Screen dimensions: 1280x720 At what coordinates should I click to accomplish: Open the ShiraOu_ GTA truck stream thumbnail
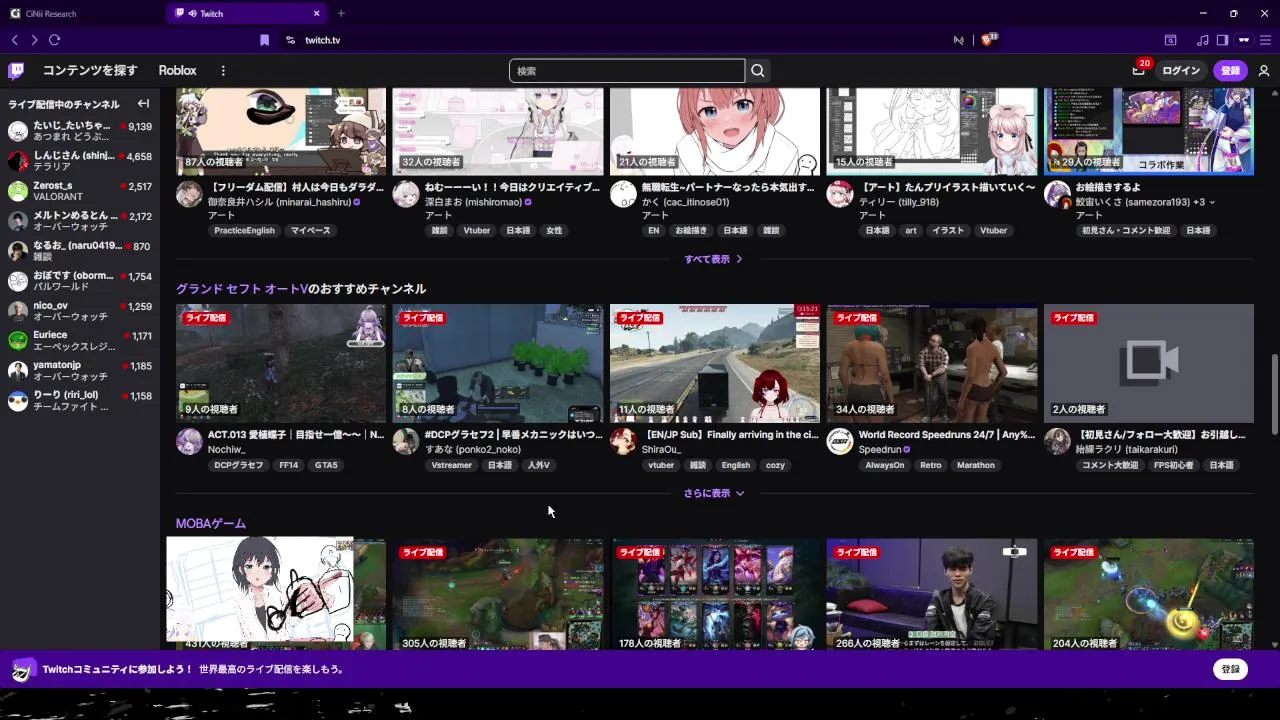[715, 363]
